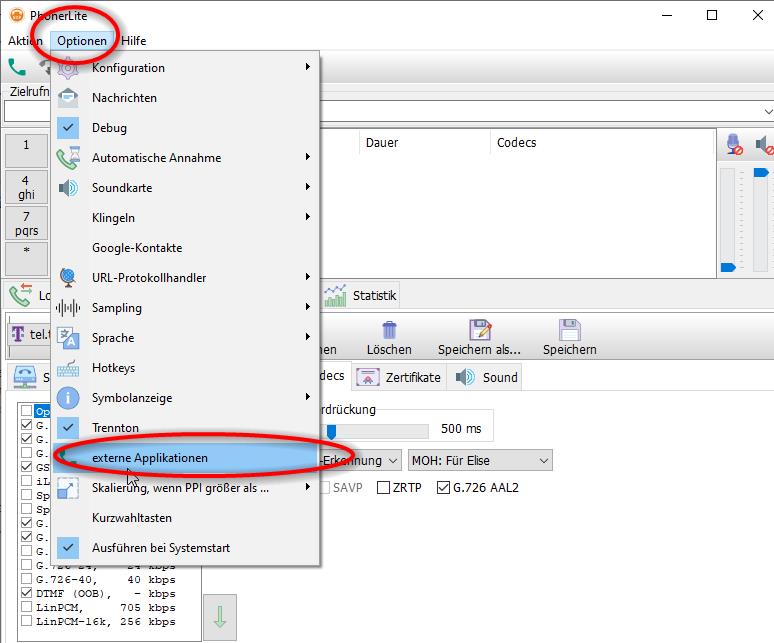Click the green phone call icon
Viewport: 774px width, 643px height.
17,68
